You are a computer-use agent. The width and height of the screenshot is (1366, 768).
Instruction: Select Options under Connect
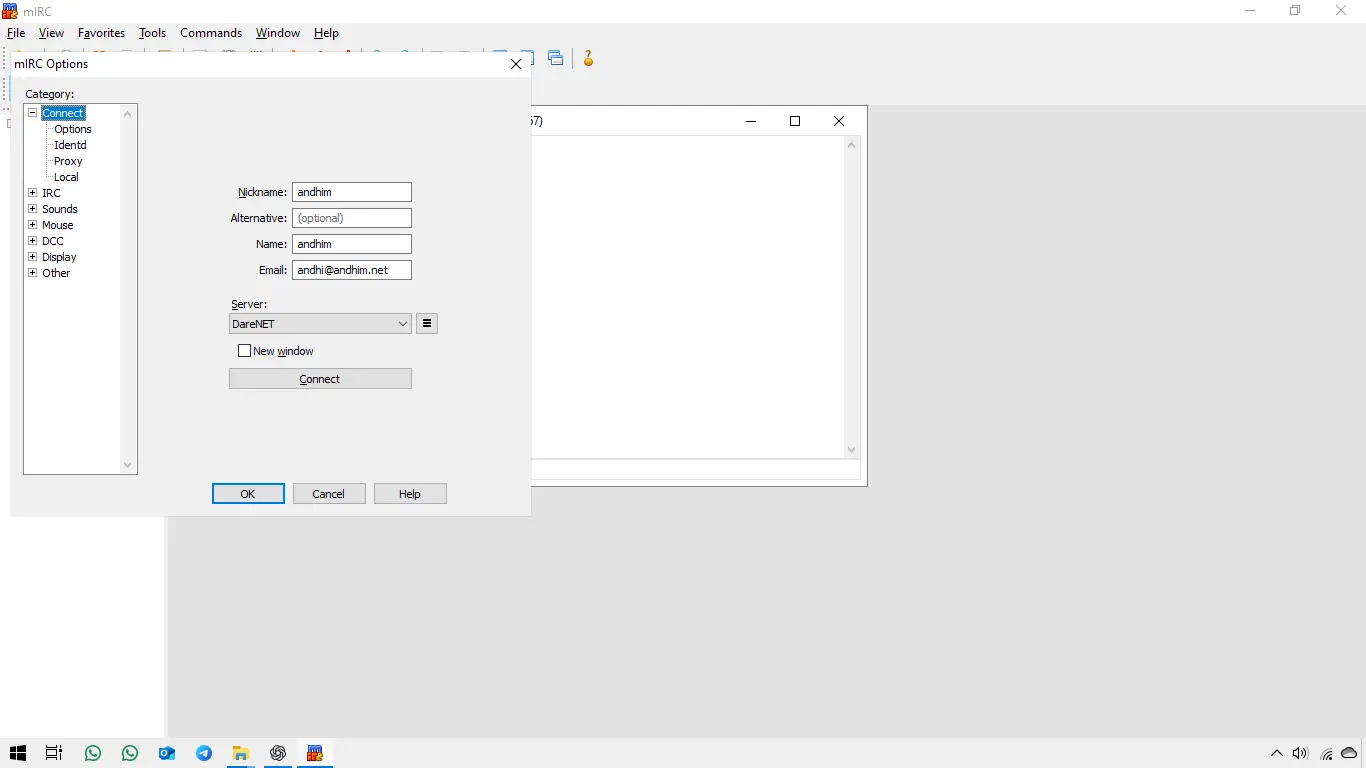point(73,129)
